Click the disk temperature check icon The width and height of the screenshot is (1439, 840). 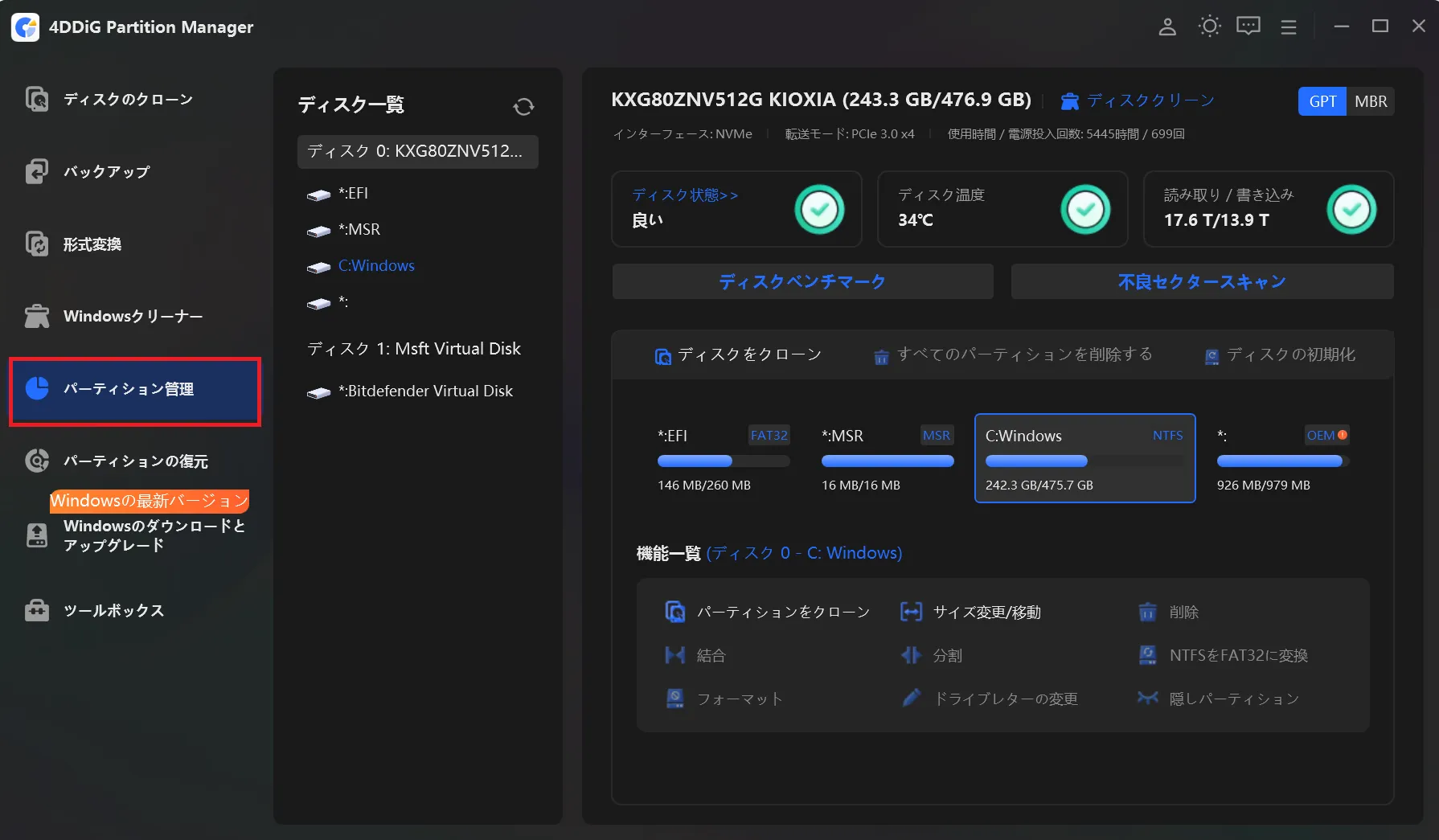point(1085,209)
